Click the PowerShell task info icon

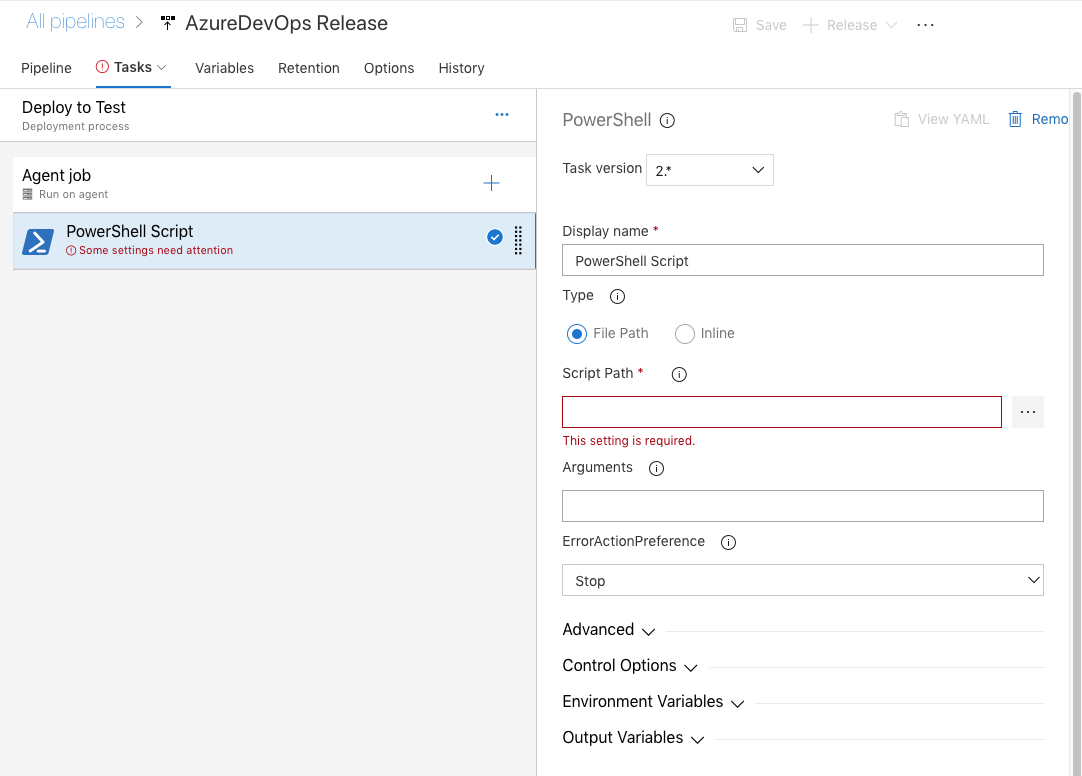[x=668, y=121]
